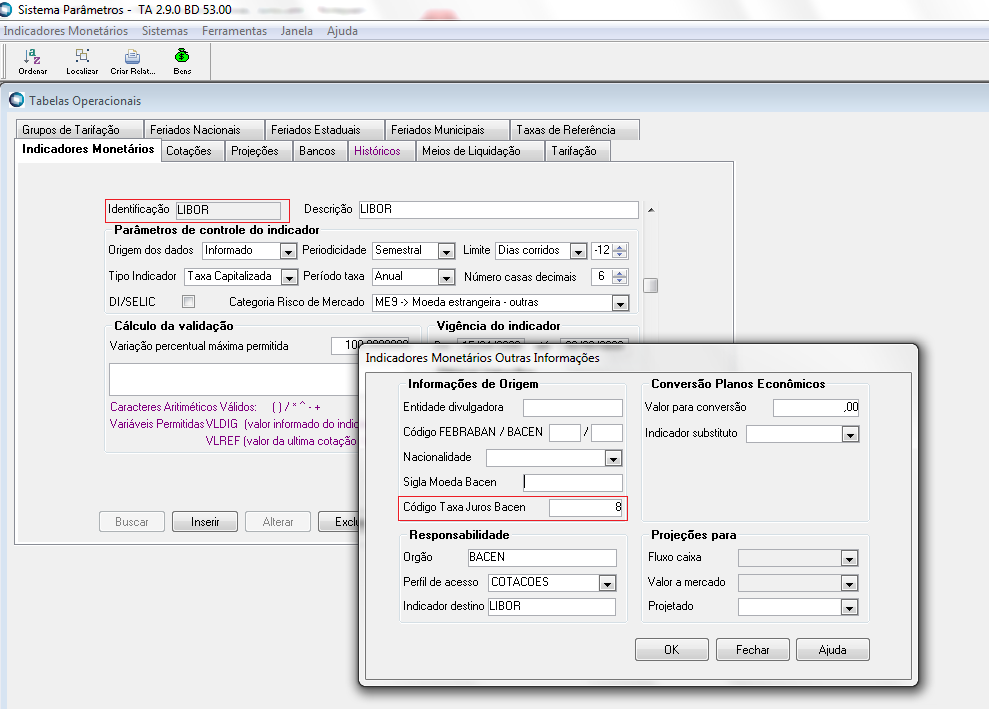Click the Tabelas Operacionais window icon
The height and width of the screenshot is (709, 989).
[x=16, y=100]
